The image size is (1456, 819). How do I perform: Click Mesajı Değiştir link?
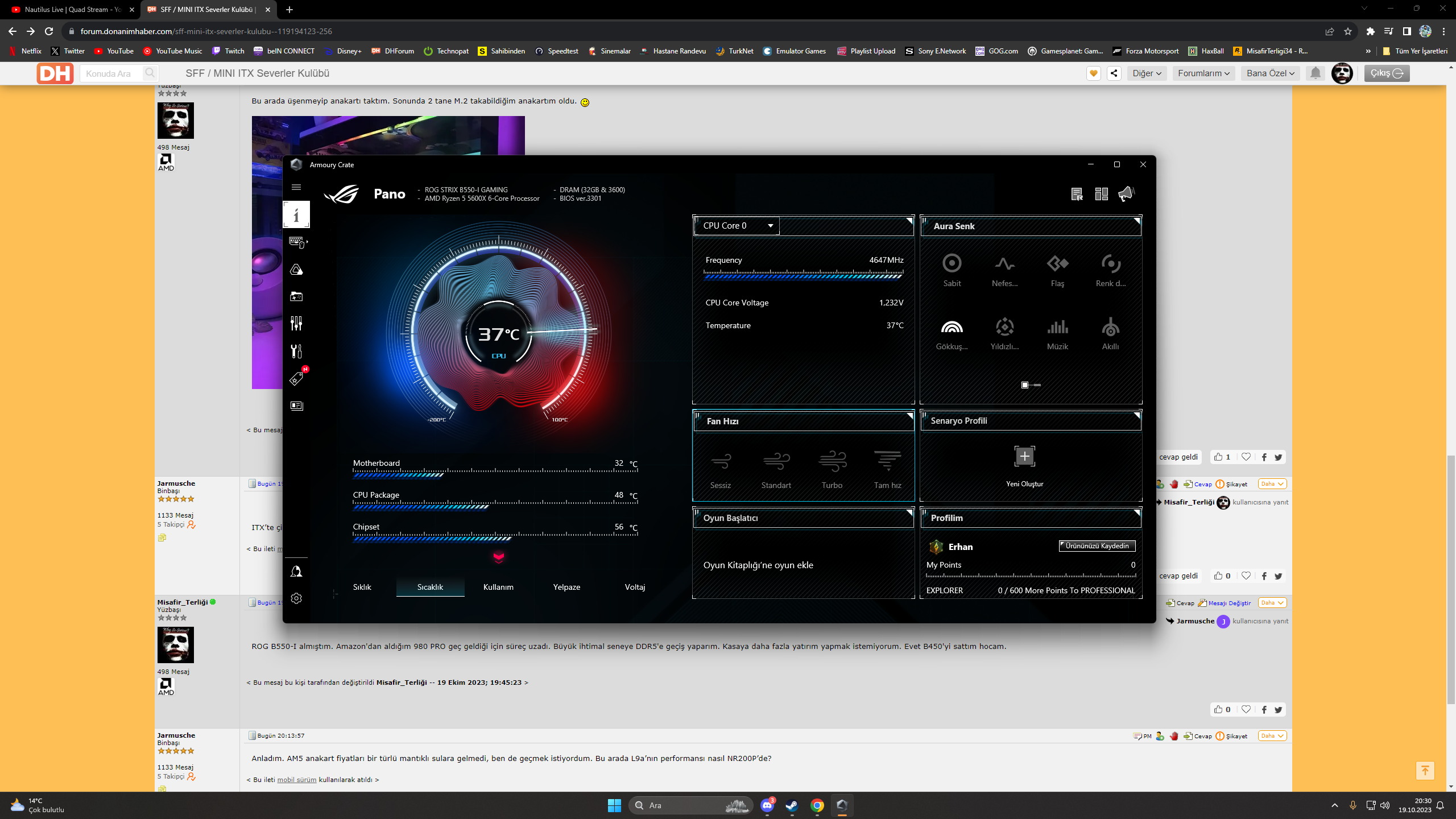[1225, 603]
